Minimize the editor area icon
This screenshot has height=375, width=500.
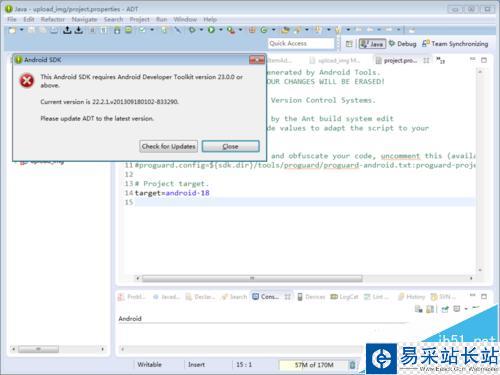click(473, 60)
